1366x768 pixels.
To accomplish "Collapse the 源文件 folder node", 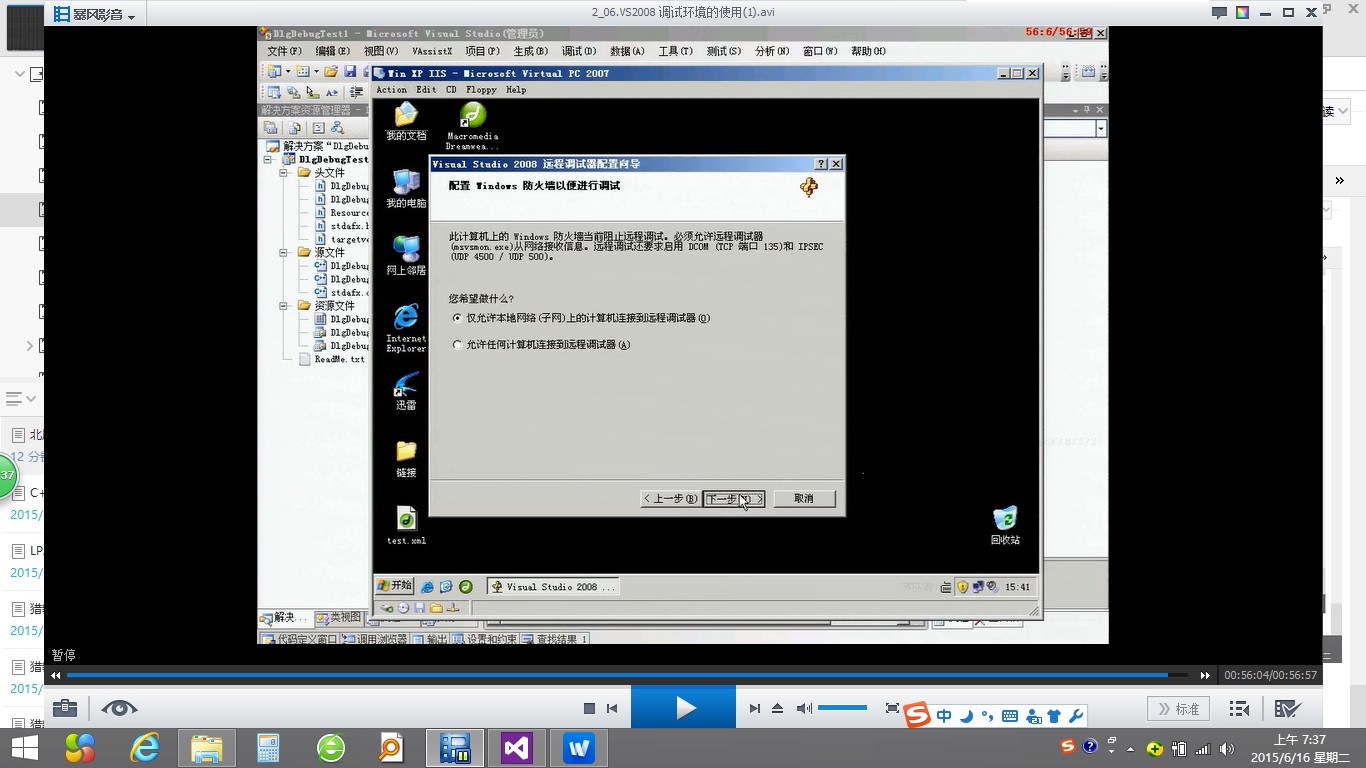I will coord(283,252).
